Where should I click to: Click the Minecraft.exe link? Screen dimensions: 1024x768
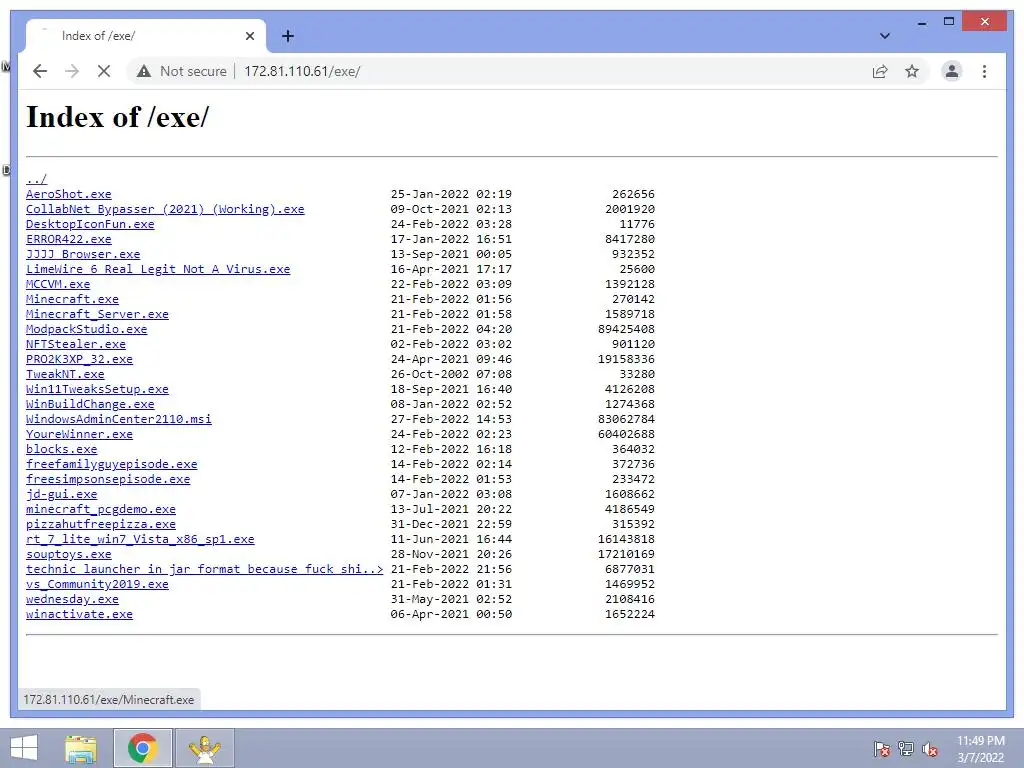pos(72,299)
